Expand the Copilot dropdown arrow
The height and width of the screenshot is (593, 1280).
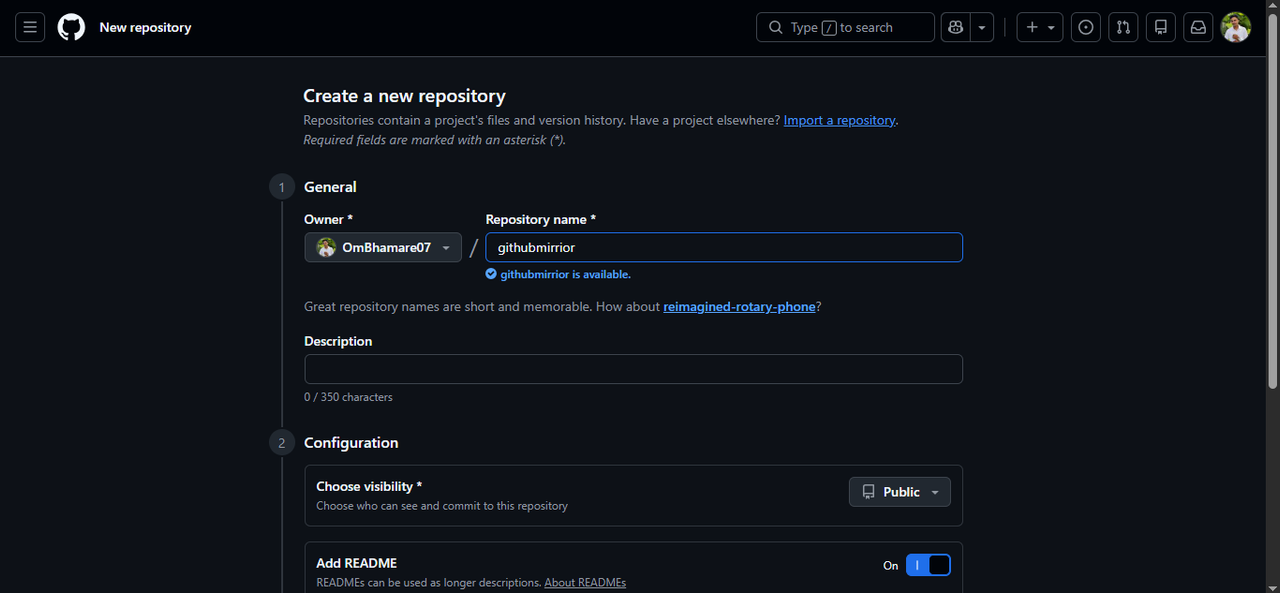tap(983, 27)
